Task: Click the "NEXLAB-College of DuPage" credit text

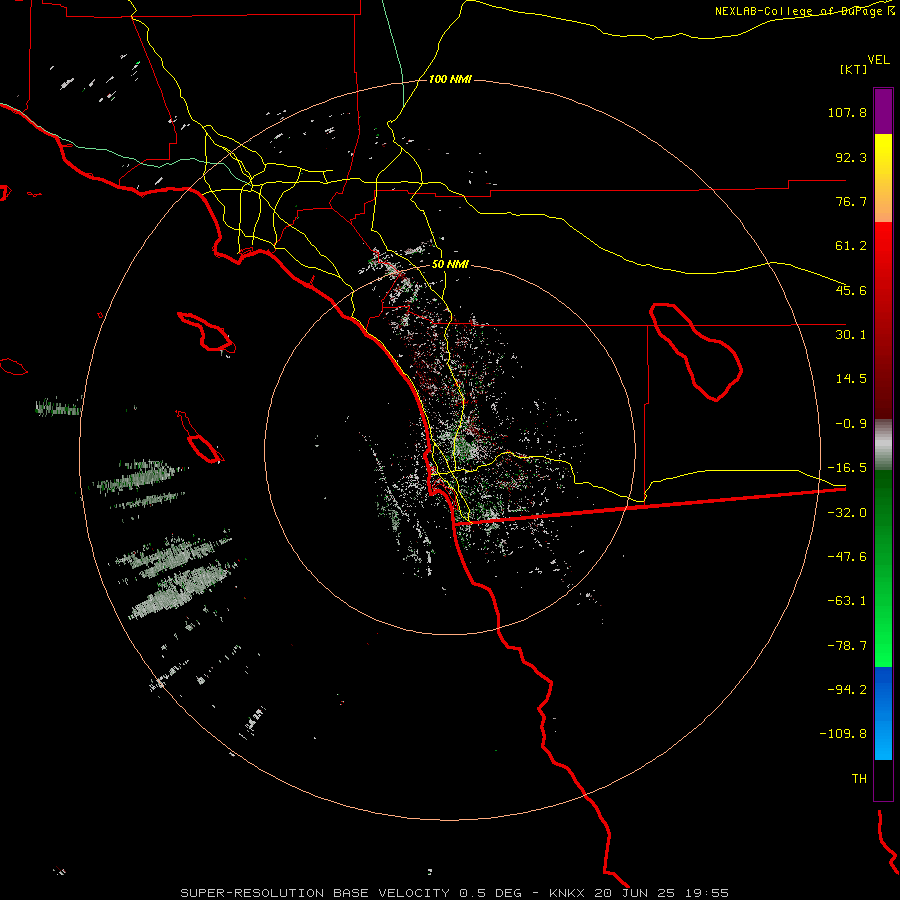Action: point(800,11)
